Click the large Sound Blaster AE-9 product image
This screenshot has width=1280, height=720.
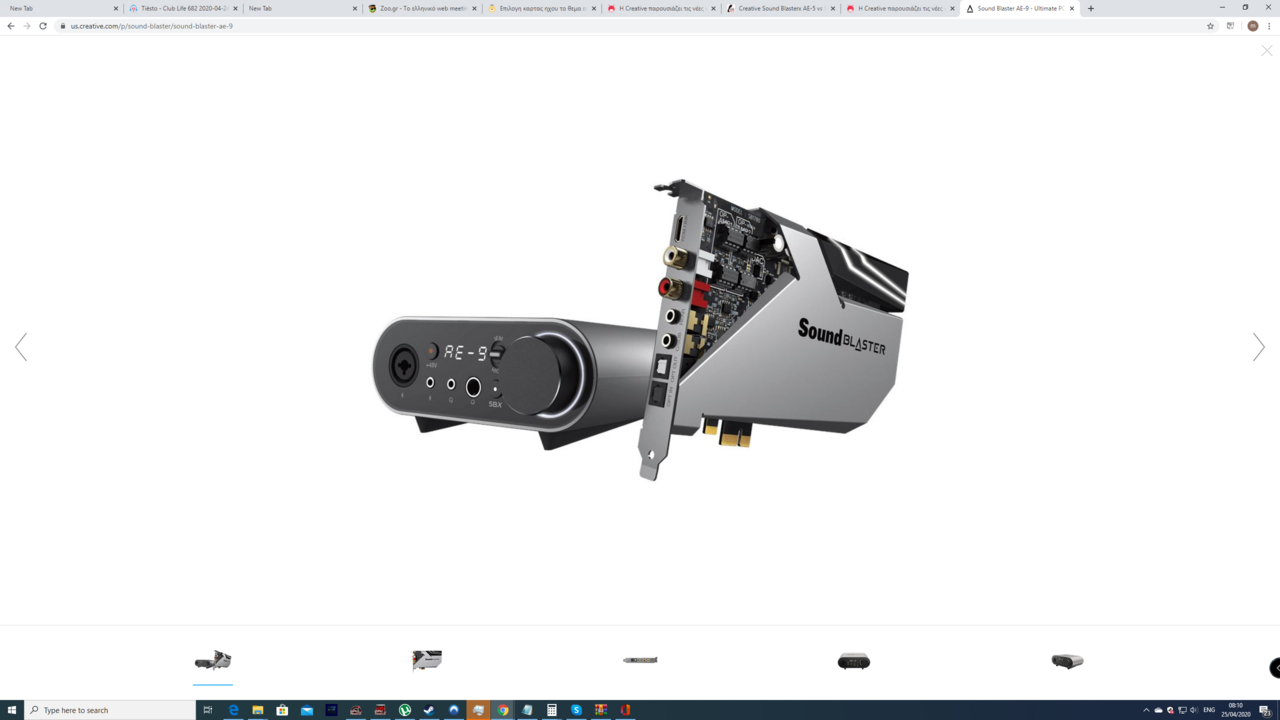[x=640, y=330]
